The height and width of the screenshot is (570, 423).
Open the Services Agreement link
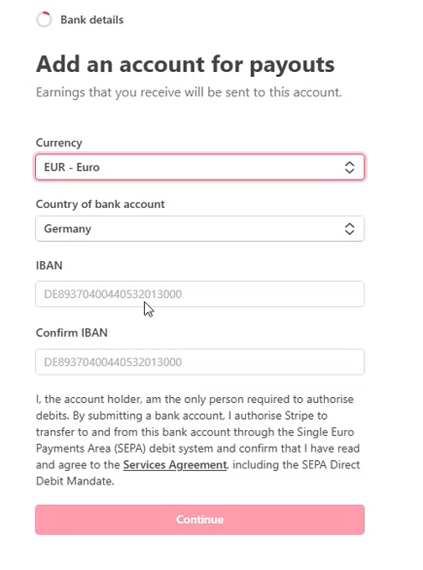pos(175,465)
